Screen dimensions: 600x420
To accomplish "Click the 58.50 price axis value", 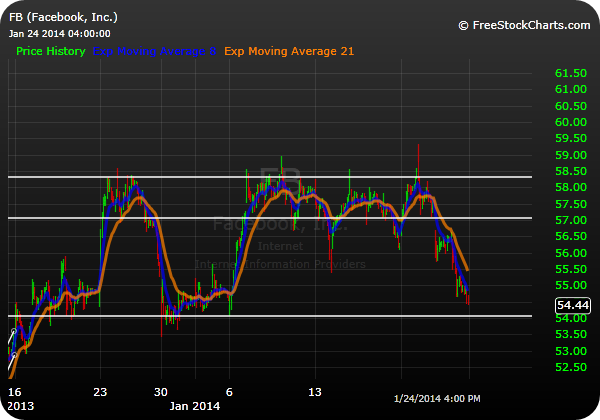I will click(571, 171).
